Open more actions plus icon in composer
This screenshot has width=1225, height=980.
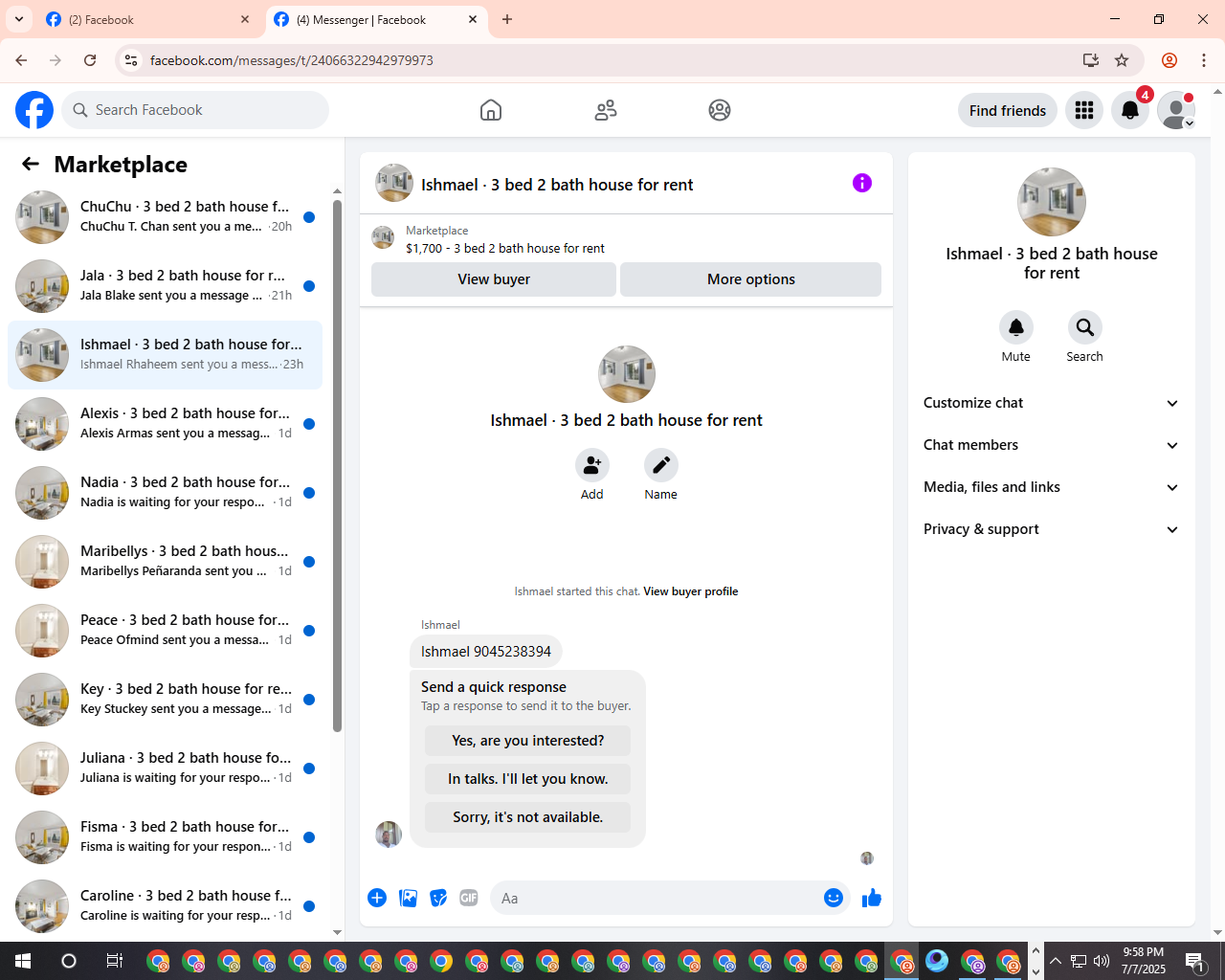(x=377, y=898)
